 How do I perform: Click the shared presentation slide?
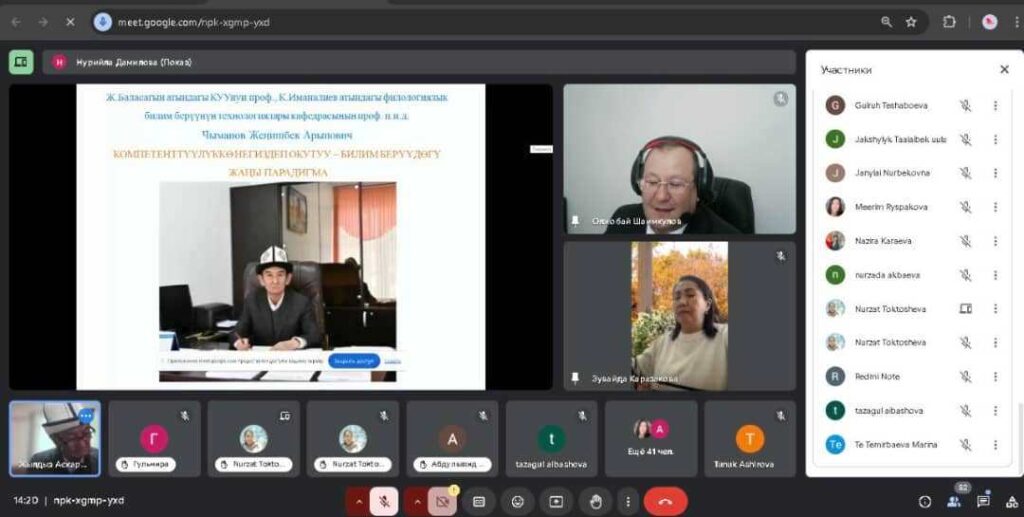[x=281, y=236]
